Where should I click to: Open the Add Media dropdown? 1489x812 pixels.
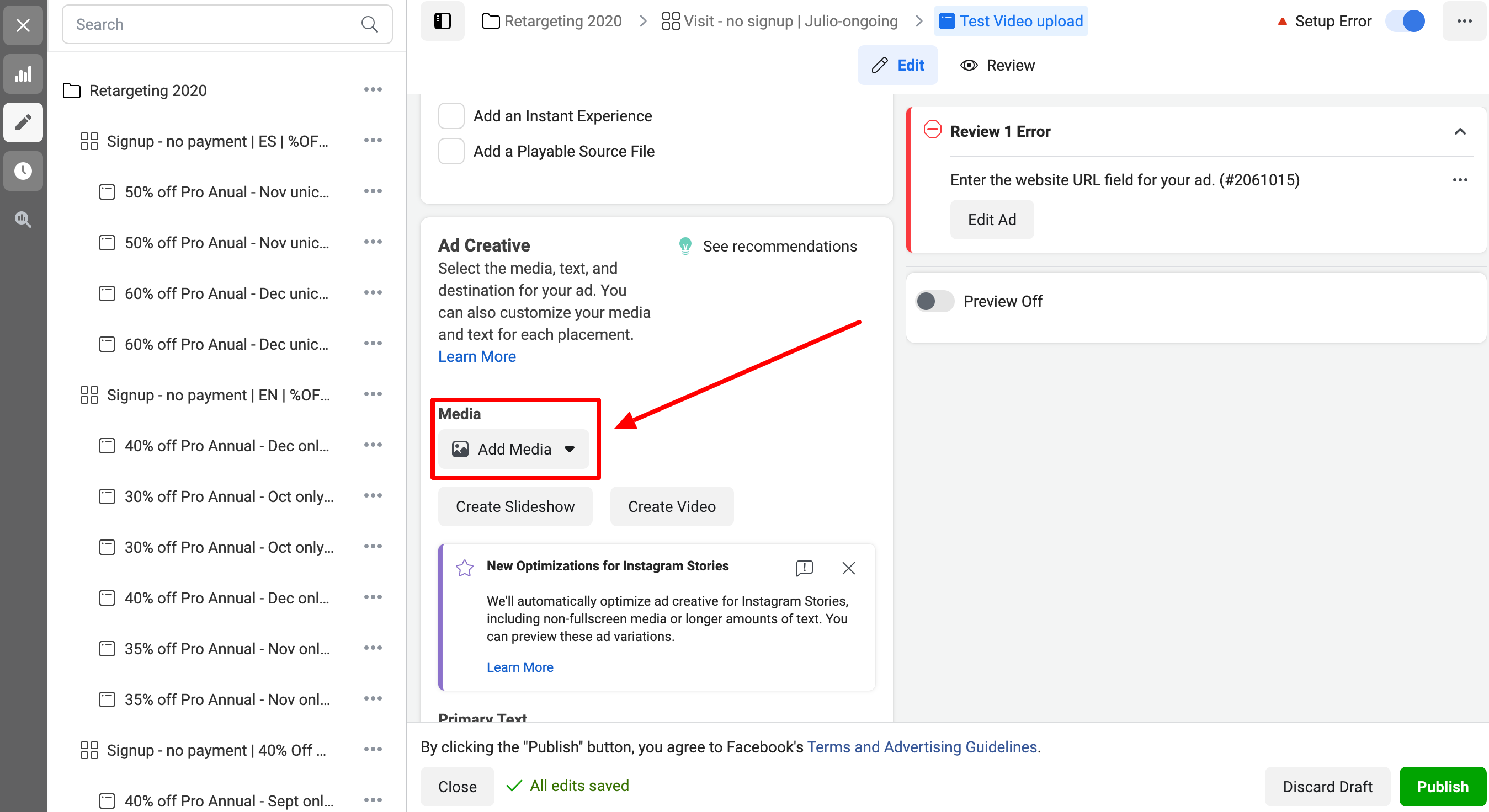[x=513, y=449]
